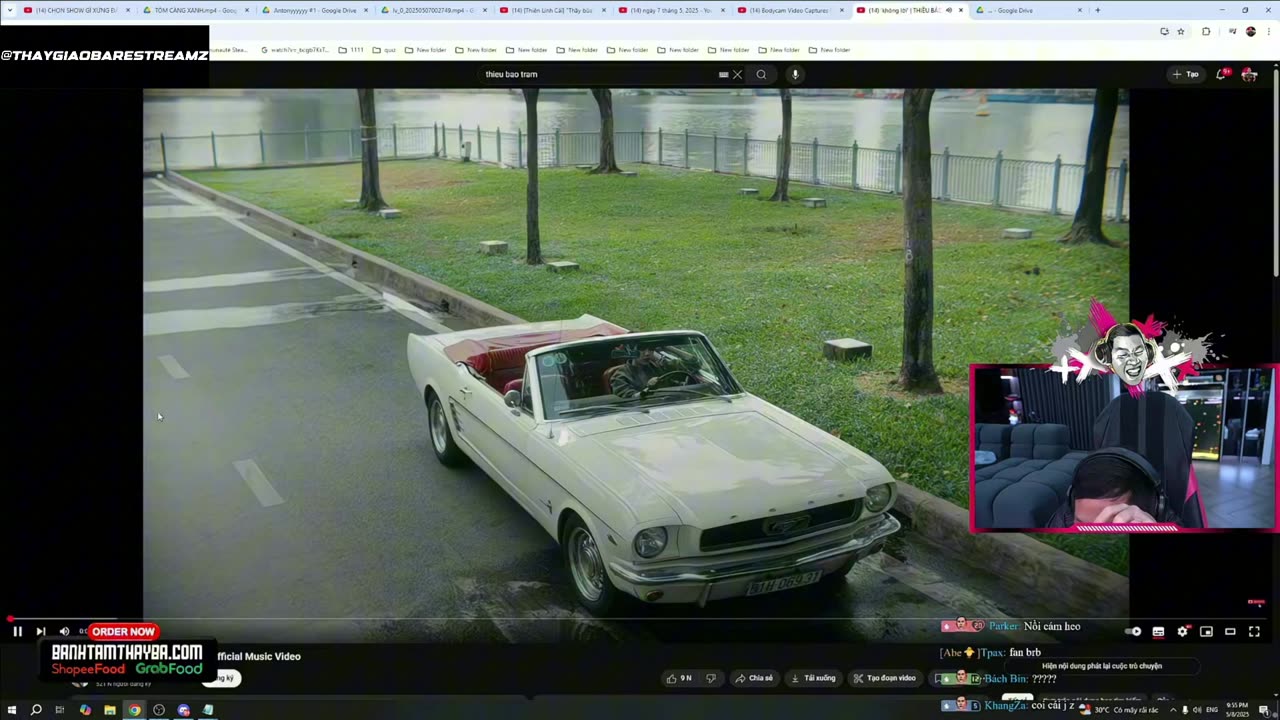Open Task View on taskbar
The image size is (1280, 720).
60,710
